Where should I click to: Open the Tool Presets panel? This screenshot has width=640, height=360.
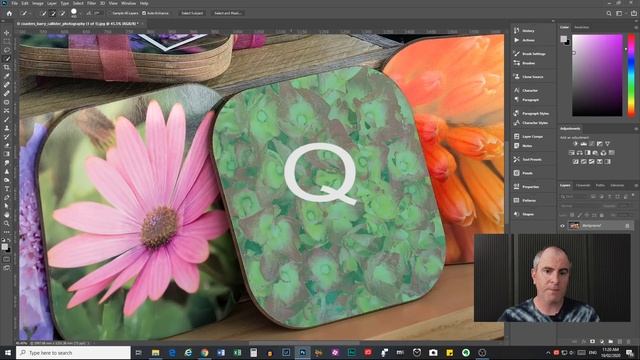point(533,159)
